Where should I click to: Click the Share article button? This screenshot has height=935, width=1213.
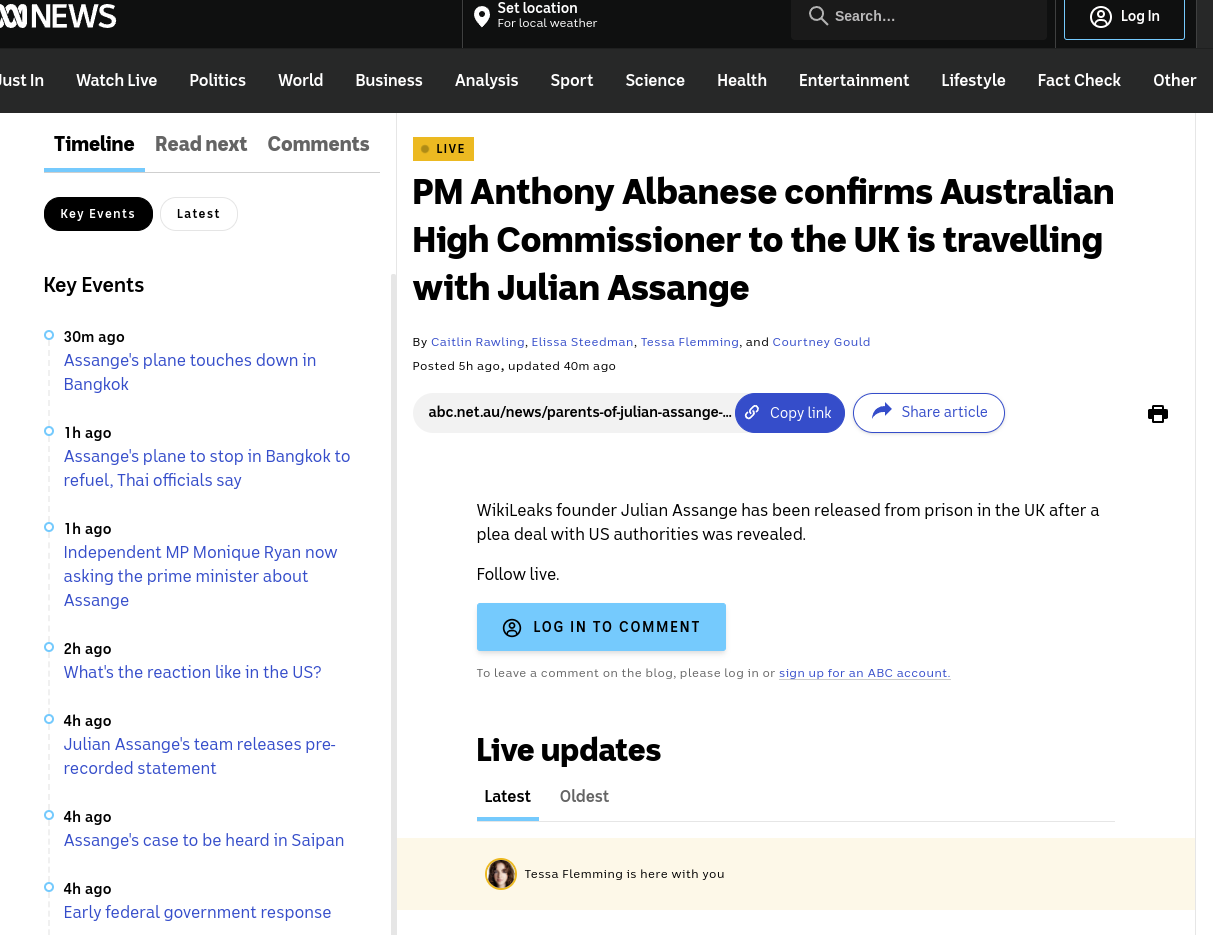(x=929, y=413)
